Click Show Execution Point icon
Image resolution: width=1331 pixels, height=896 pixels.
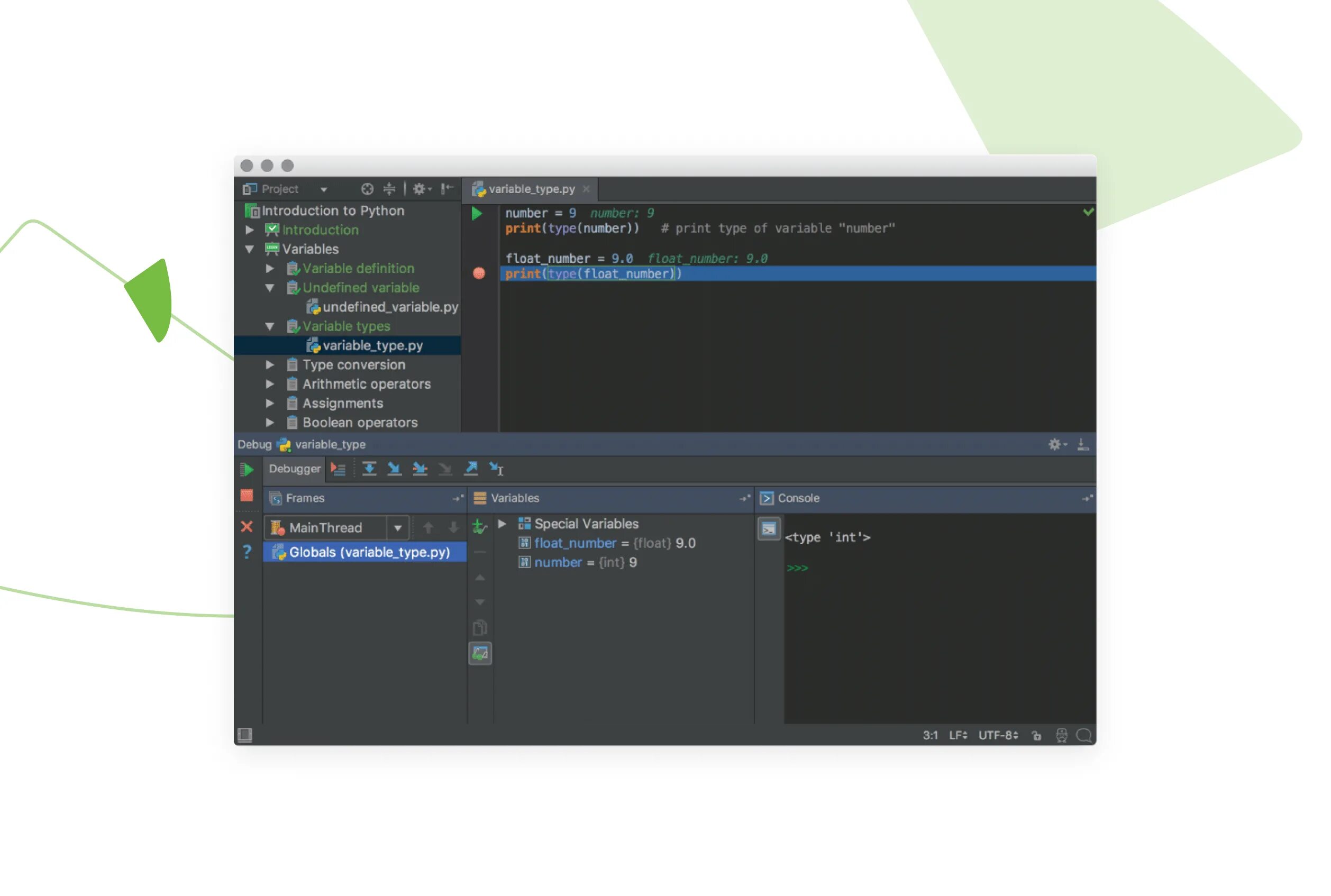pos(339,469)
